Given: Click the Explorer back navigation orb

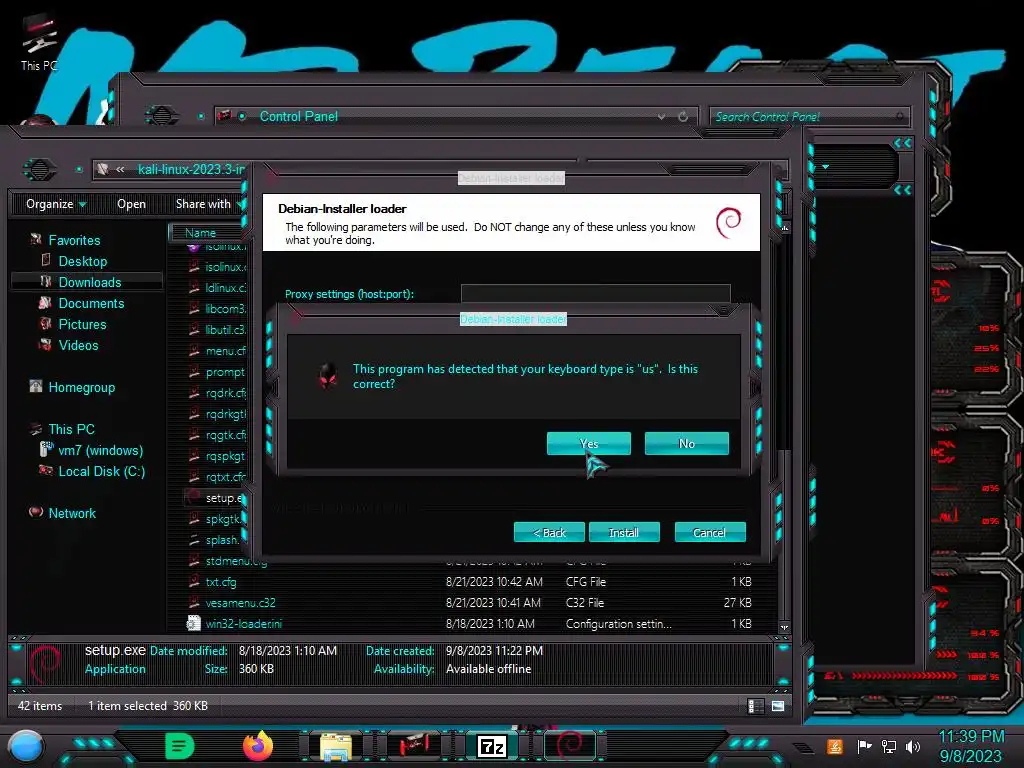Looking at the screenshot, I should pos(40,170).
